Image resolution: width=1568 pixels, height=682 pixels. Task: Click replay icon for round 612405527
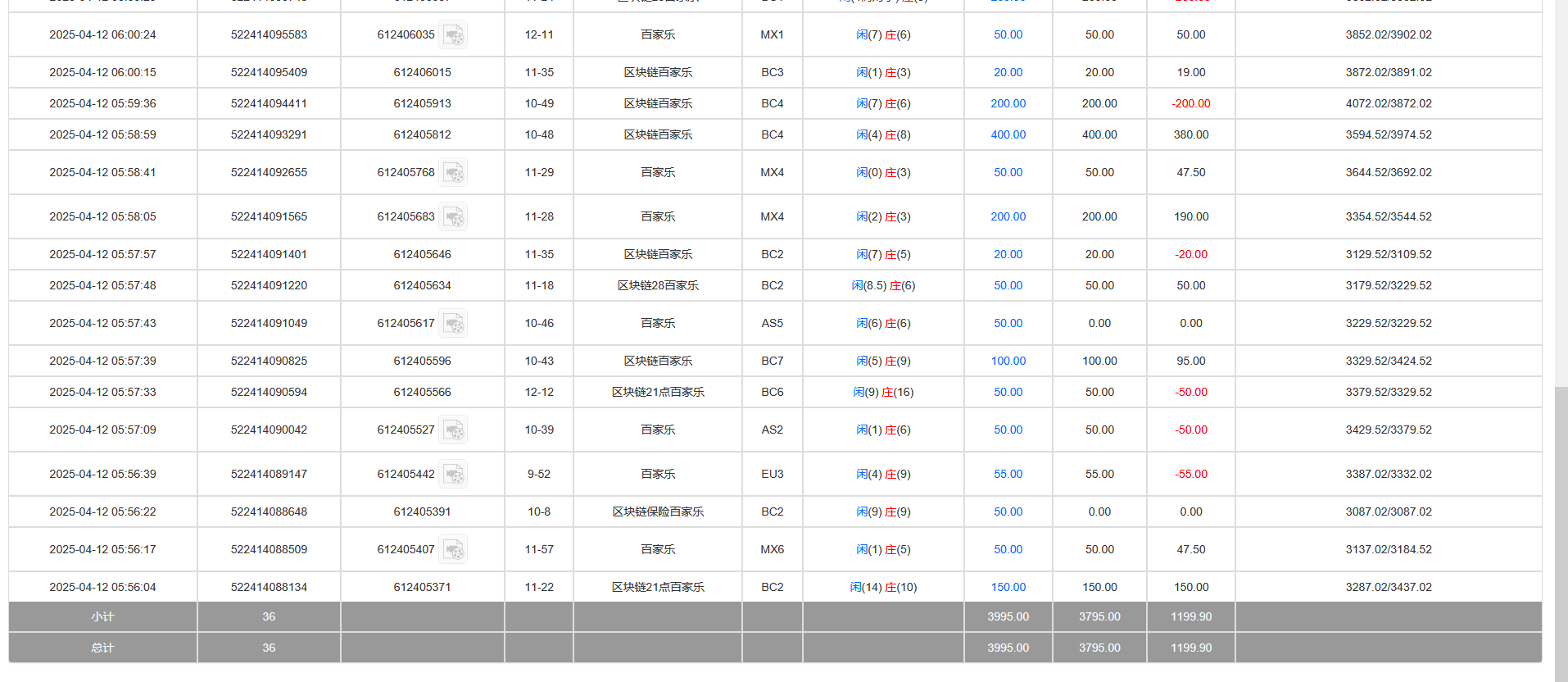(x=453, y=430)
